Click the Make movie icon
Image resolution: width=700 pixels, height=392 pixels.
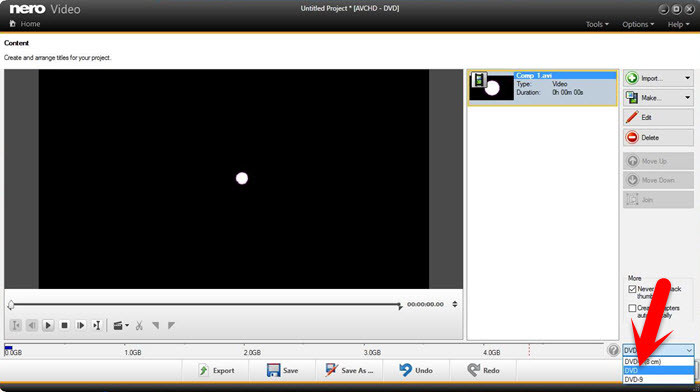(x=632, y=97)
